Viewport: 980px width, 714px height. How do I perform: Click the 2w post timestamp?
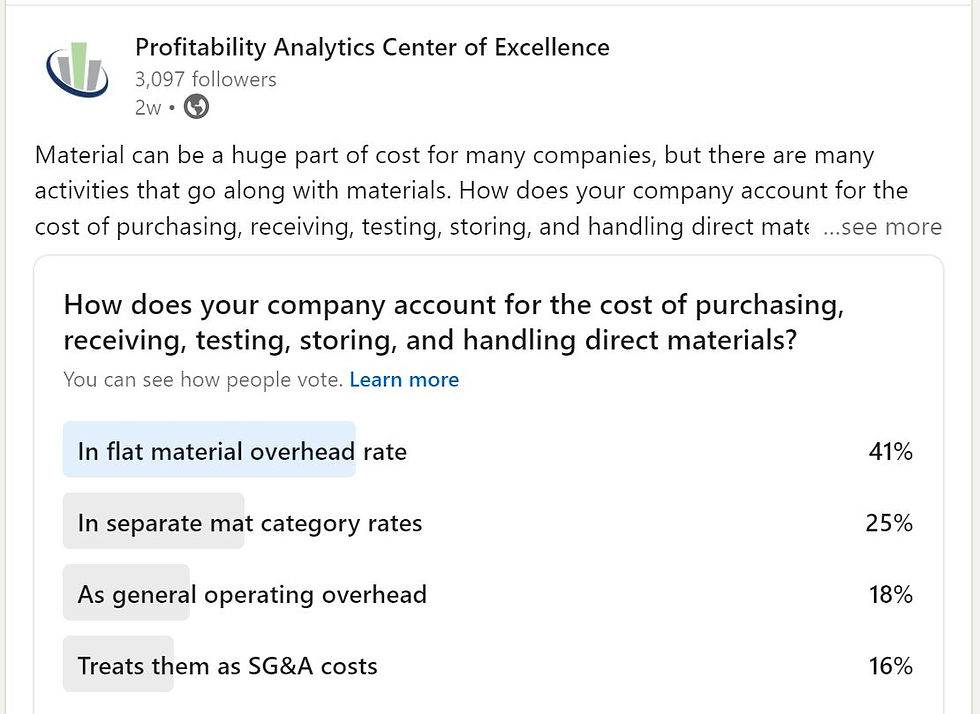point(147,108)
